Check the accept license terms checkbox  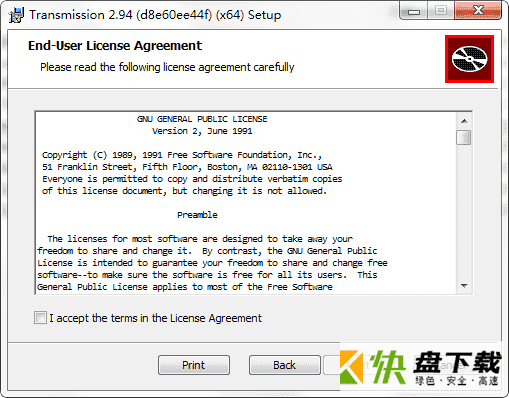tap(40, 318)
